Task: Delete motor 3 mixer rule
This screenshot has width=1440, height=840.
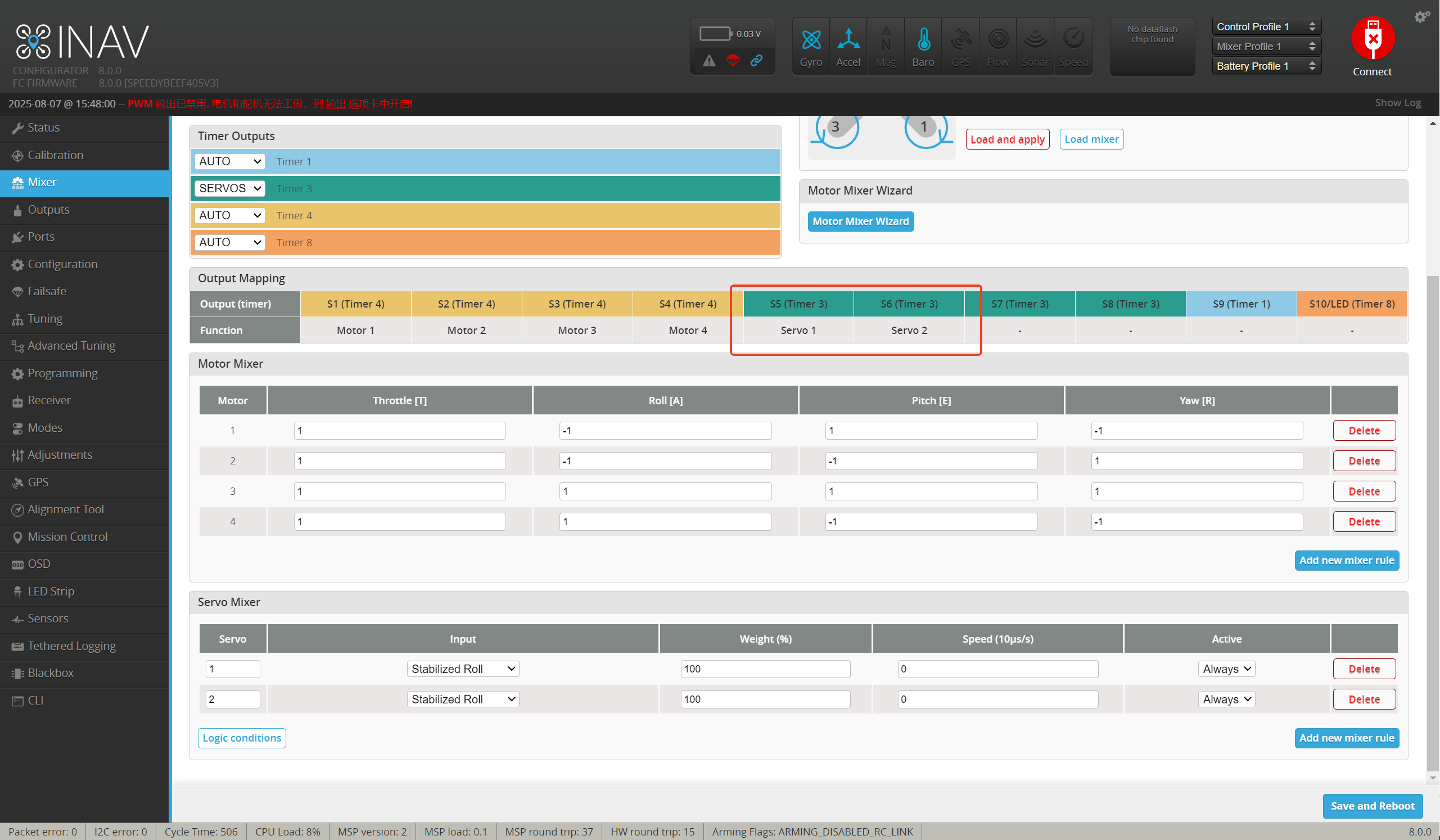Action: tap(1364, 491)
